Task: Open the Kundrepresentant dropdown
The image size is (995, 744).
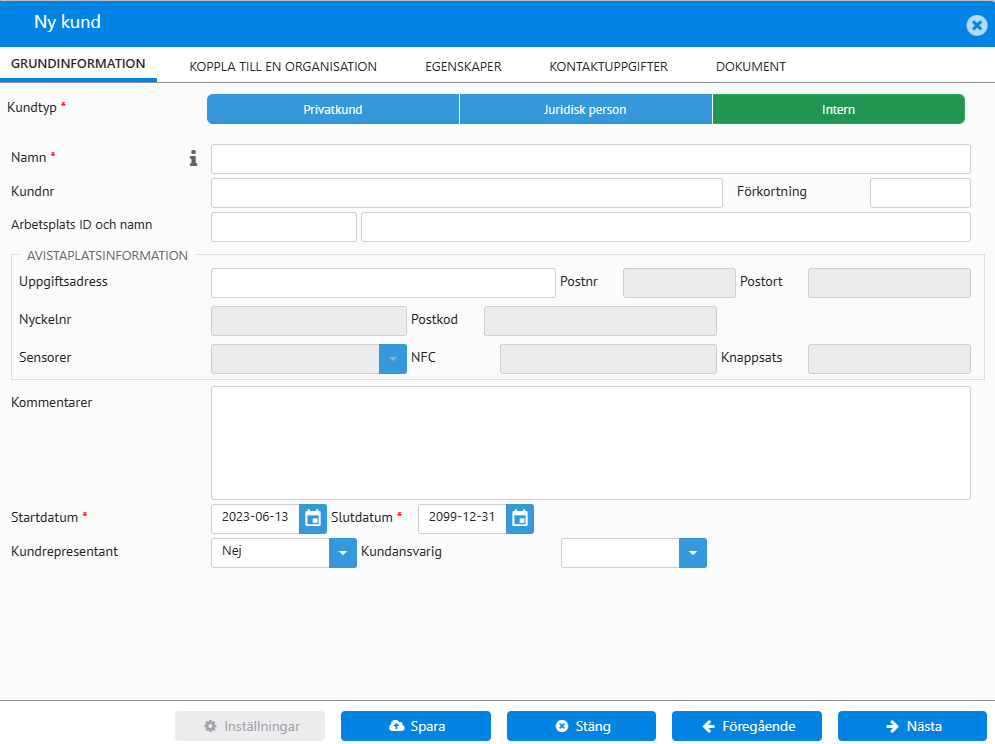Action: coord(343,553)
